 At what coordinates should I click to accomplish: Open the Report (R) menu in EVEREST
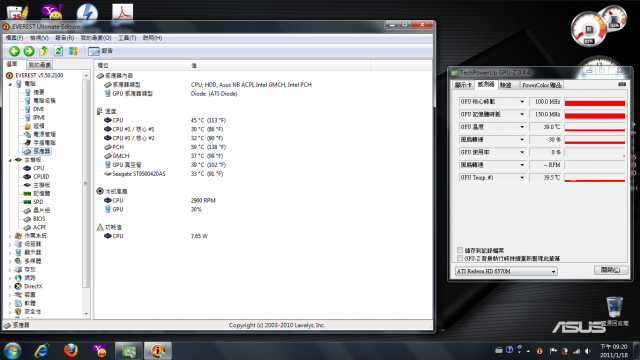(x=64, y=38)
